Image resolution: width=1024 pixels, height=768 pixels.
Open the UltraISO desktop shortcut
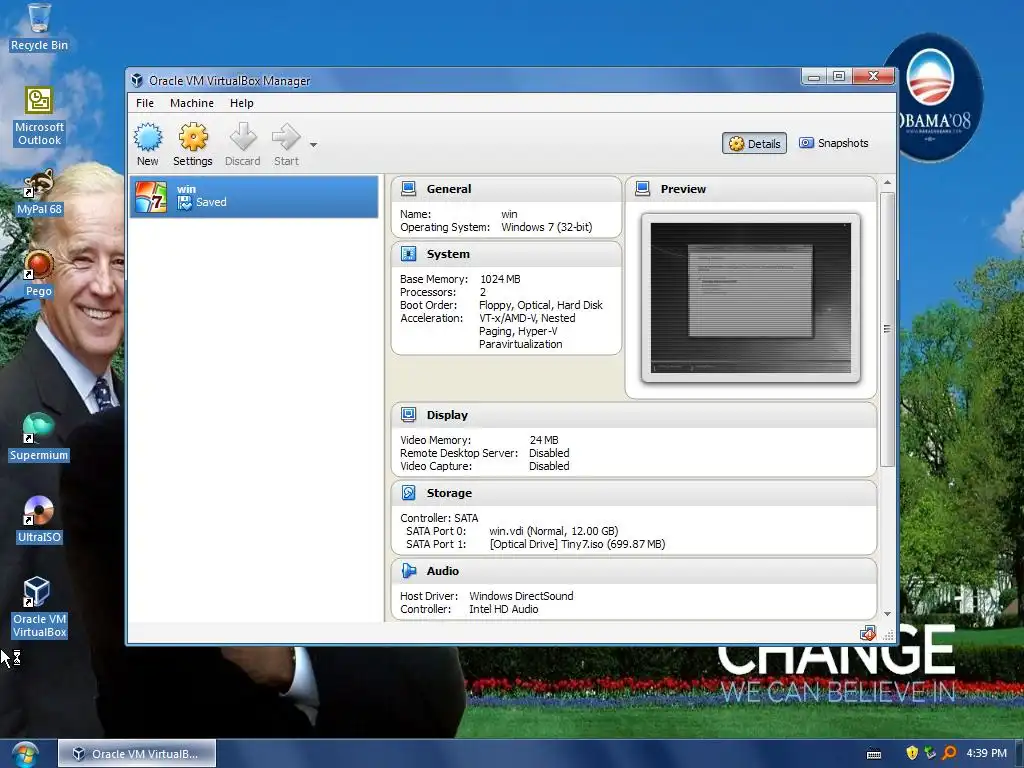click(x=39, y=520)
